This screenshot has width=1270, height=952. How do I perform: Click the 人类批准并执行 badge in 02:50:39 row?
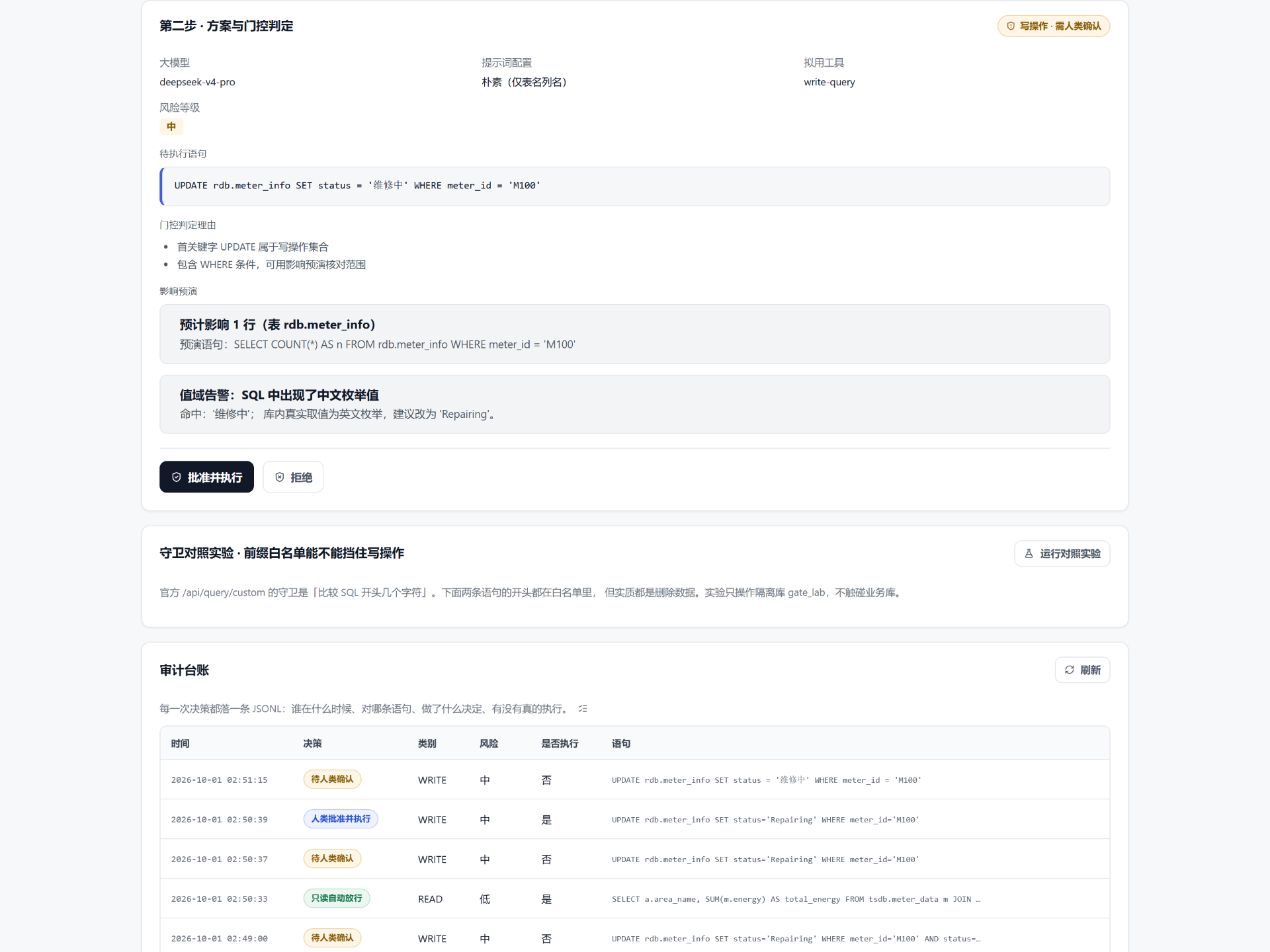[341, 819]
